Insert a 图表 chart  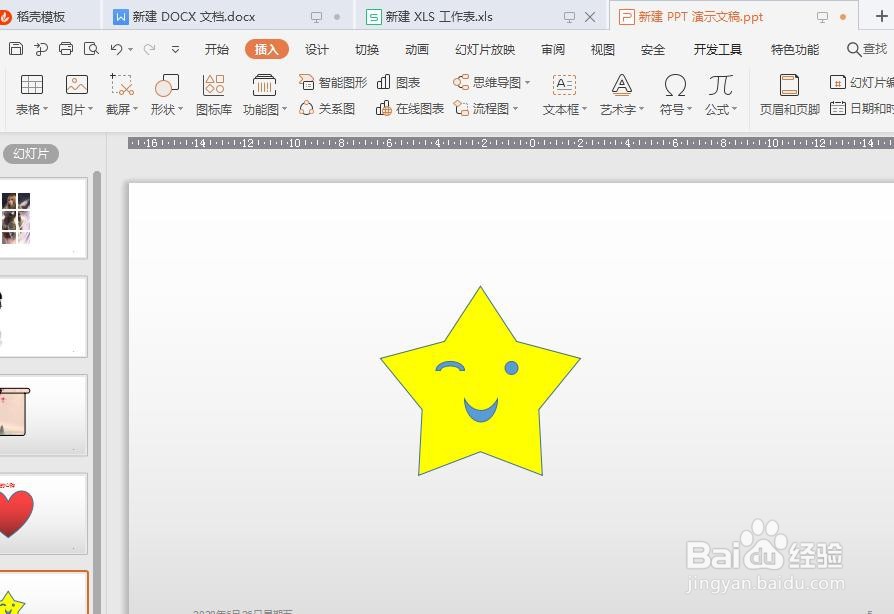click(x=399, y=83)
